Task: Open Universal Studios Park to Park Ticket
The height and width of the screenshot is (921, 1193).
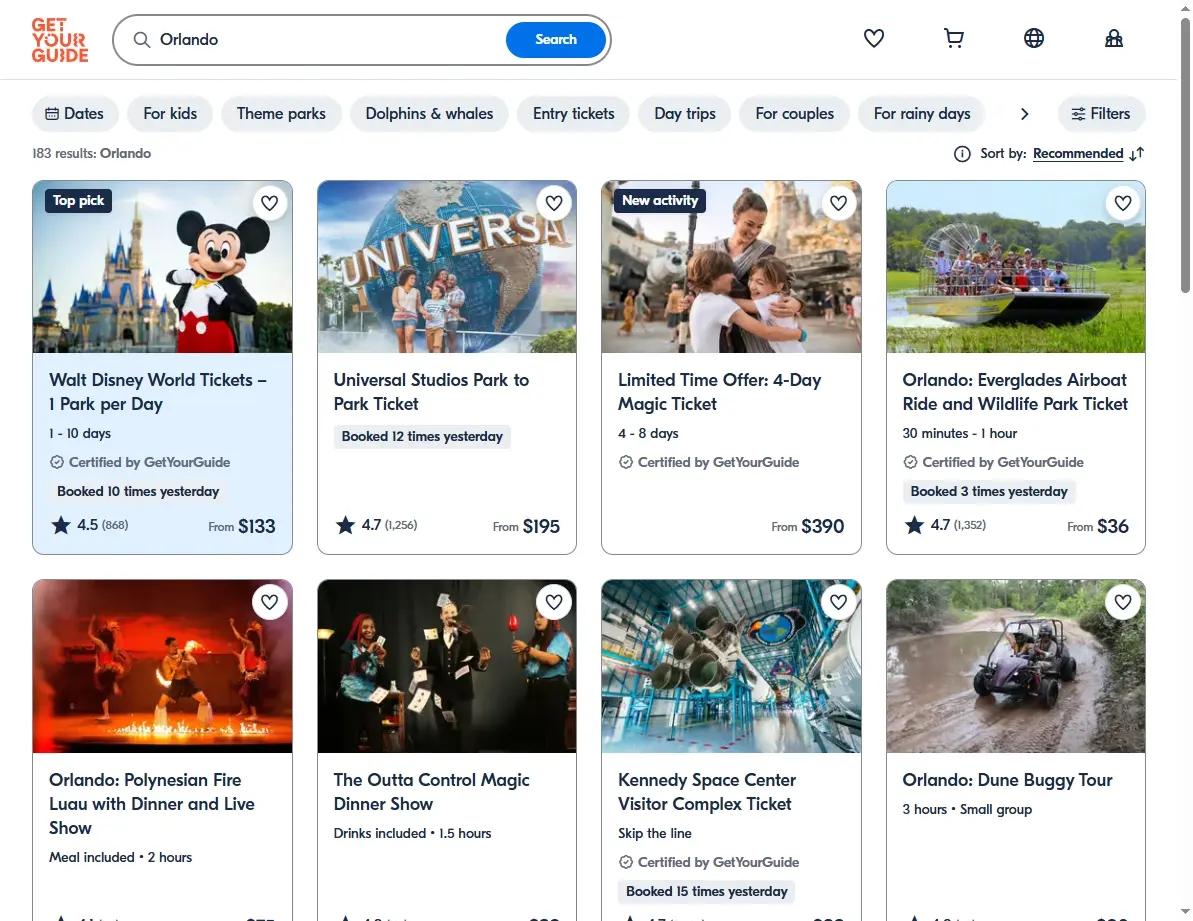Action: (431, 392)
